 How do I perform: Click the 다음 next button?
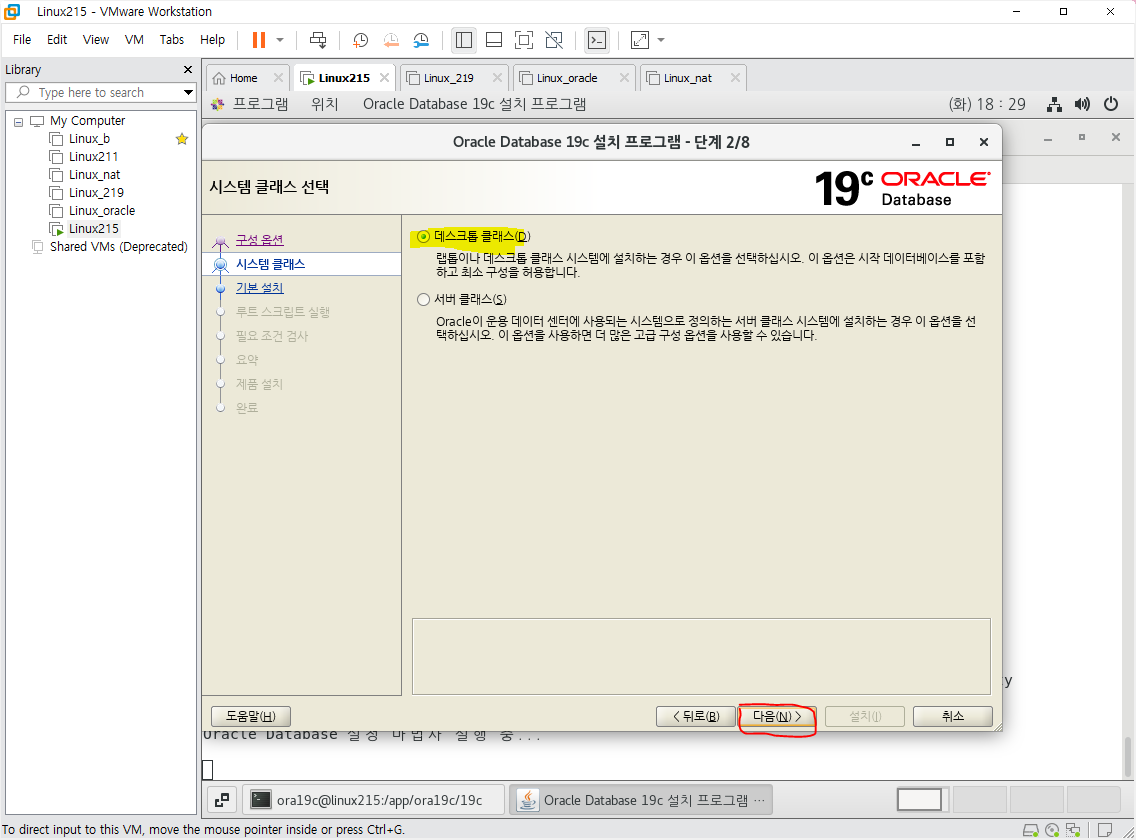coord(777,716)
